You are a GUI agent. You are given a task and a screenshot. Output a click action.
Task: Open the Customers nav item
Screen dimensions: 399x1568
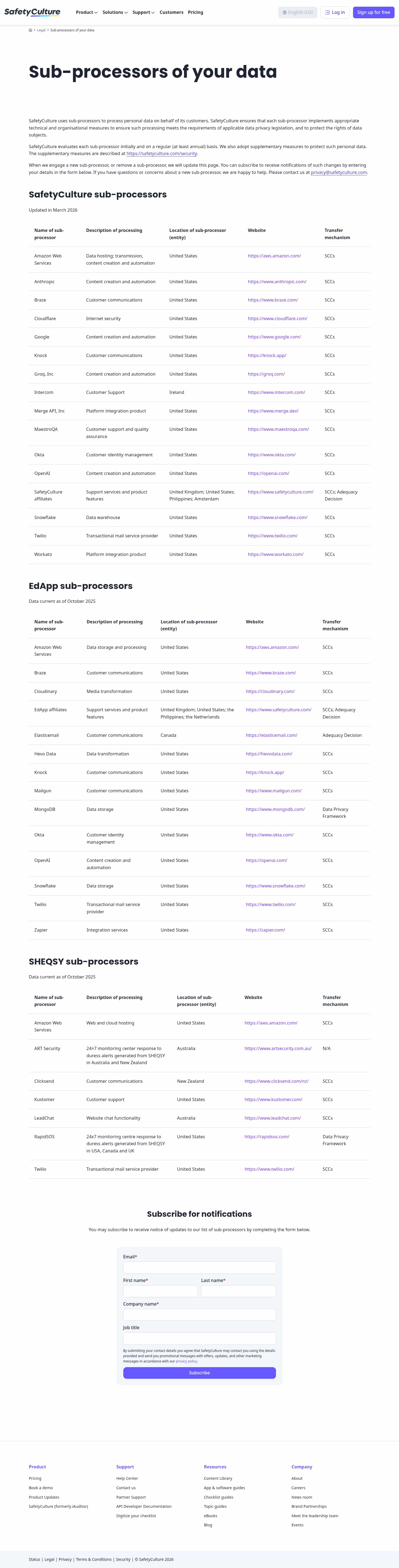[x=172, y=12]
